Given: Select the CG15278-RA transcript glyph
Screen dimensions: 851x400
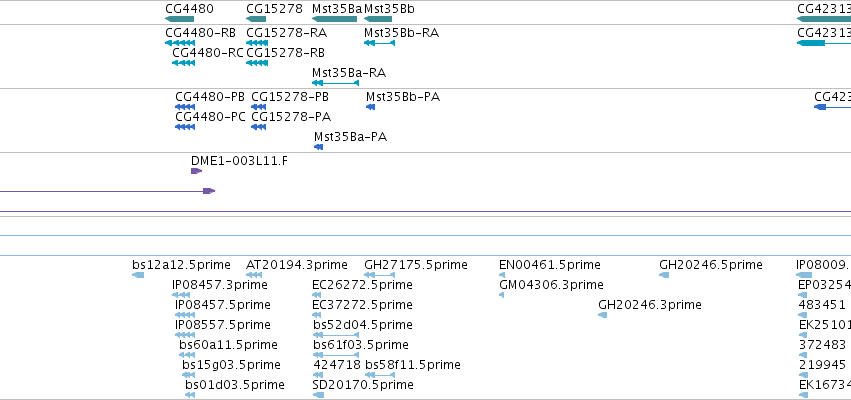Looking at the screenshot, I should (x=257, y=43).
